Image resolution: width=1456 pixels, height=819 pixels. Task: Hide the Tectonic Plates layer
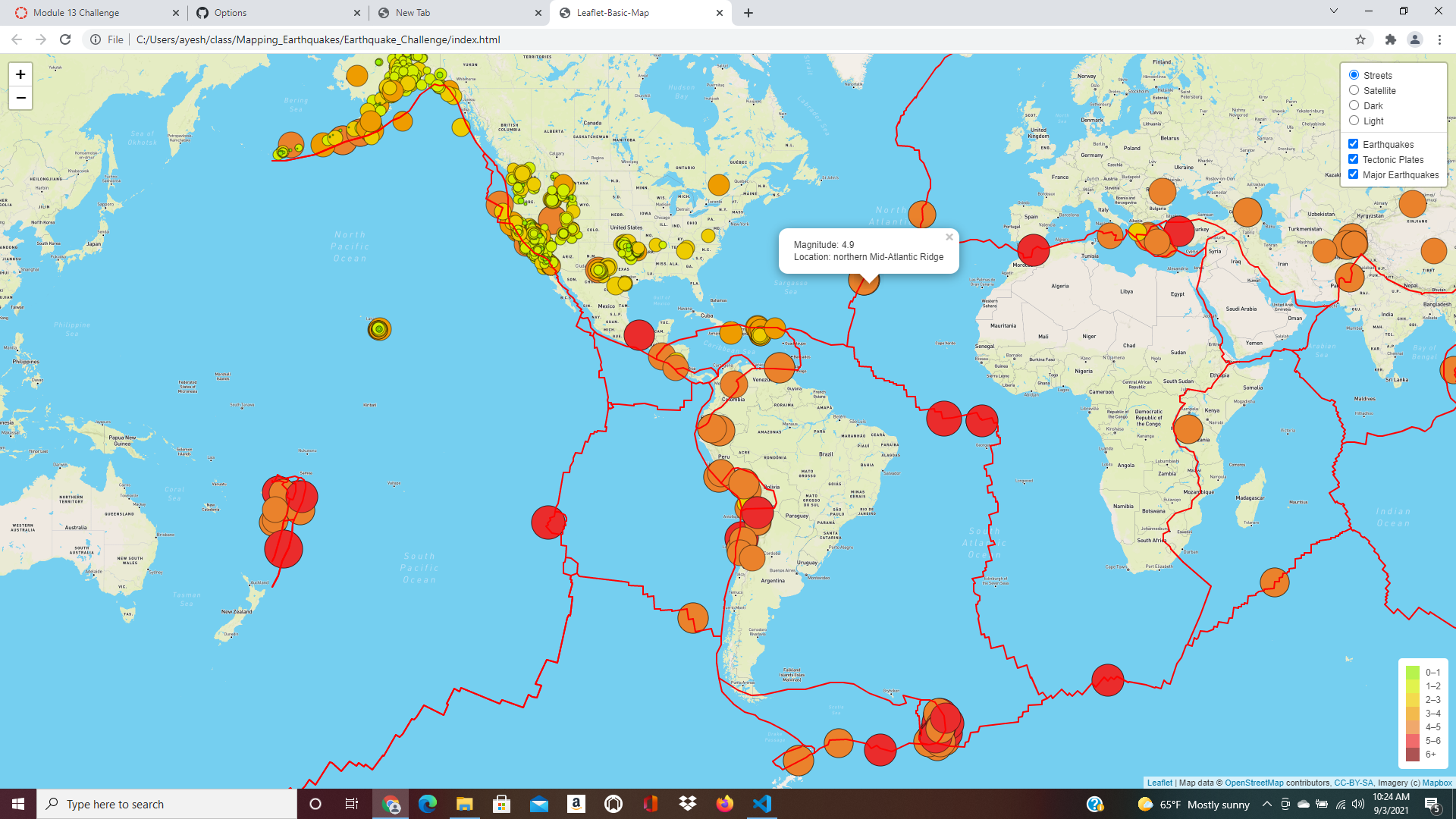1354,158
